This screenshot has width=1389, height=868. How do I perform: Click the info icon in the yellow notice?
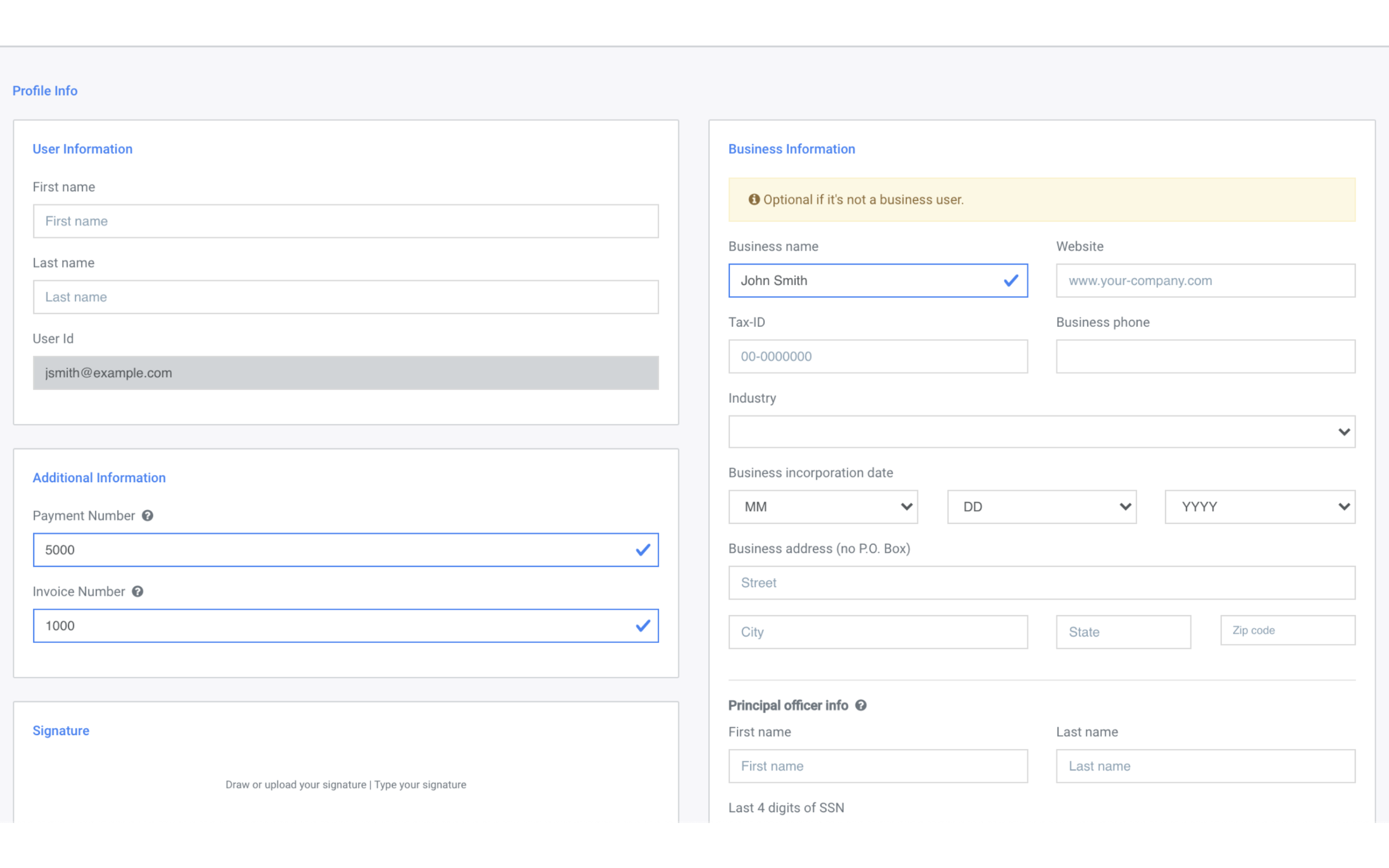[x=753, y=199]
